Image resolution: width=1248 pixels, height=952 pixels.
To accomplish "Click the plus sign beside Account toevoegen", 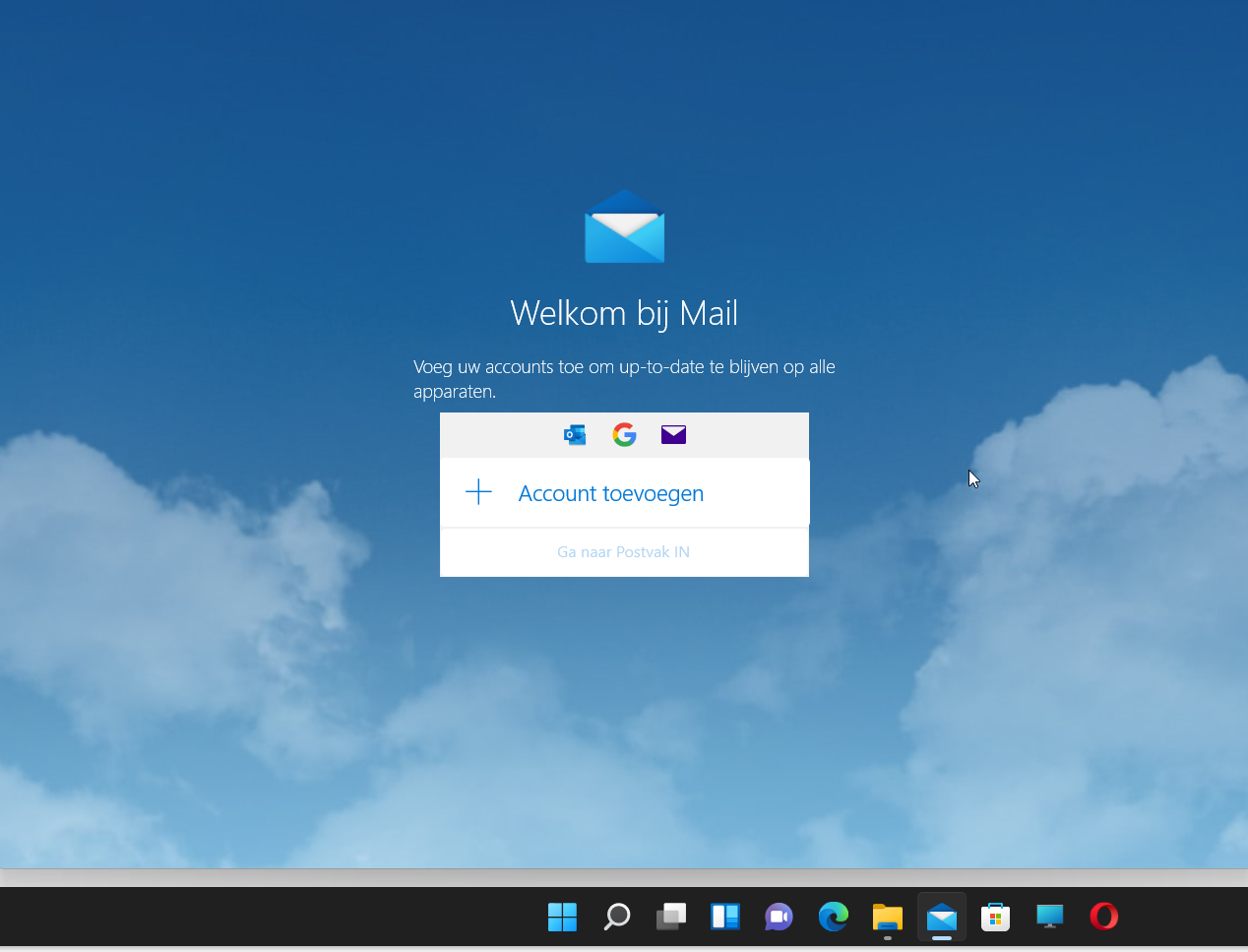I will coord(478,492).
